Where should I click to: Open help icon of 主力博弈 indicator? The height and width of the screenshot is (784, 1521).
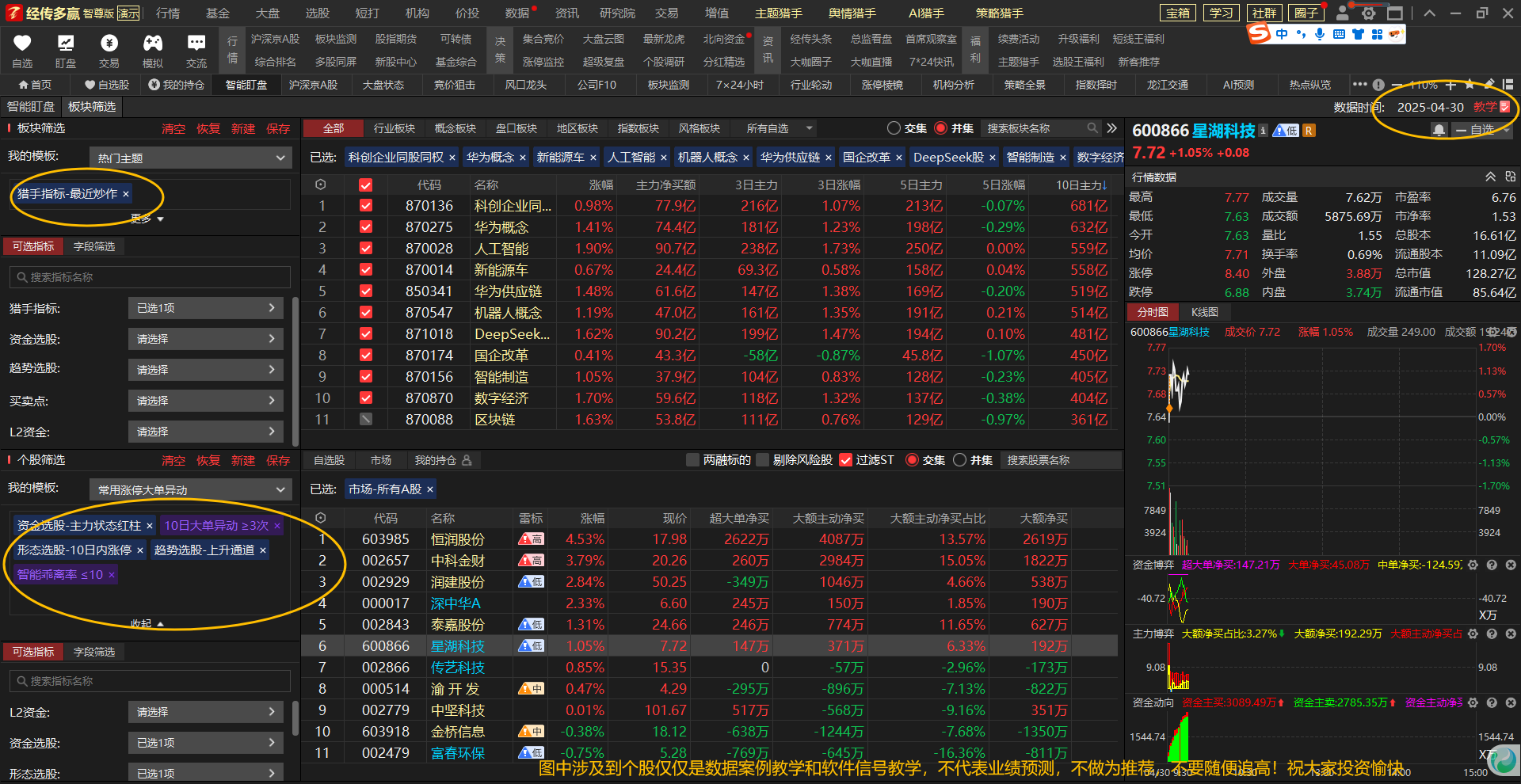click(1492, 634)
